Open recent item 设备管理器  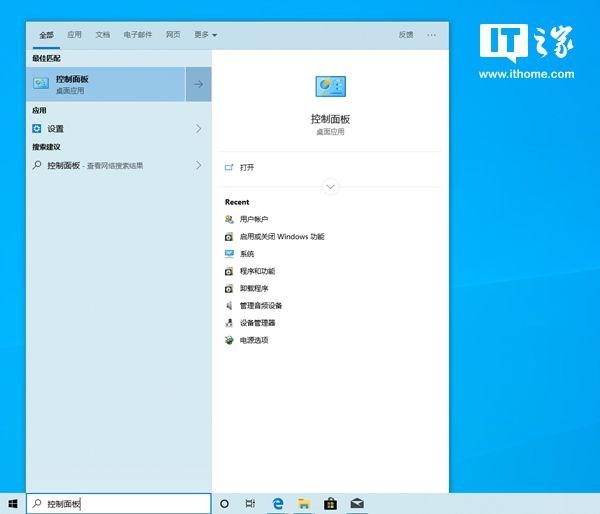(x=258, y=323)
